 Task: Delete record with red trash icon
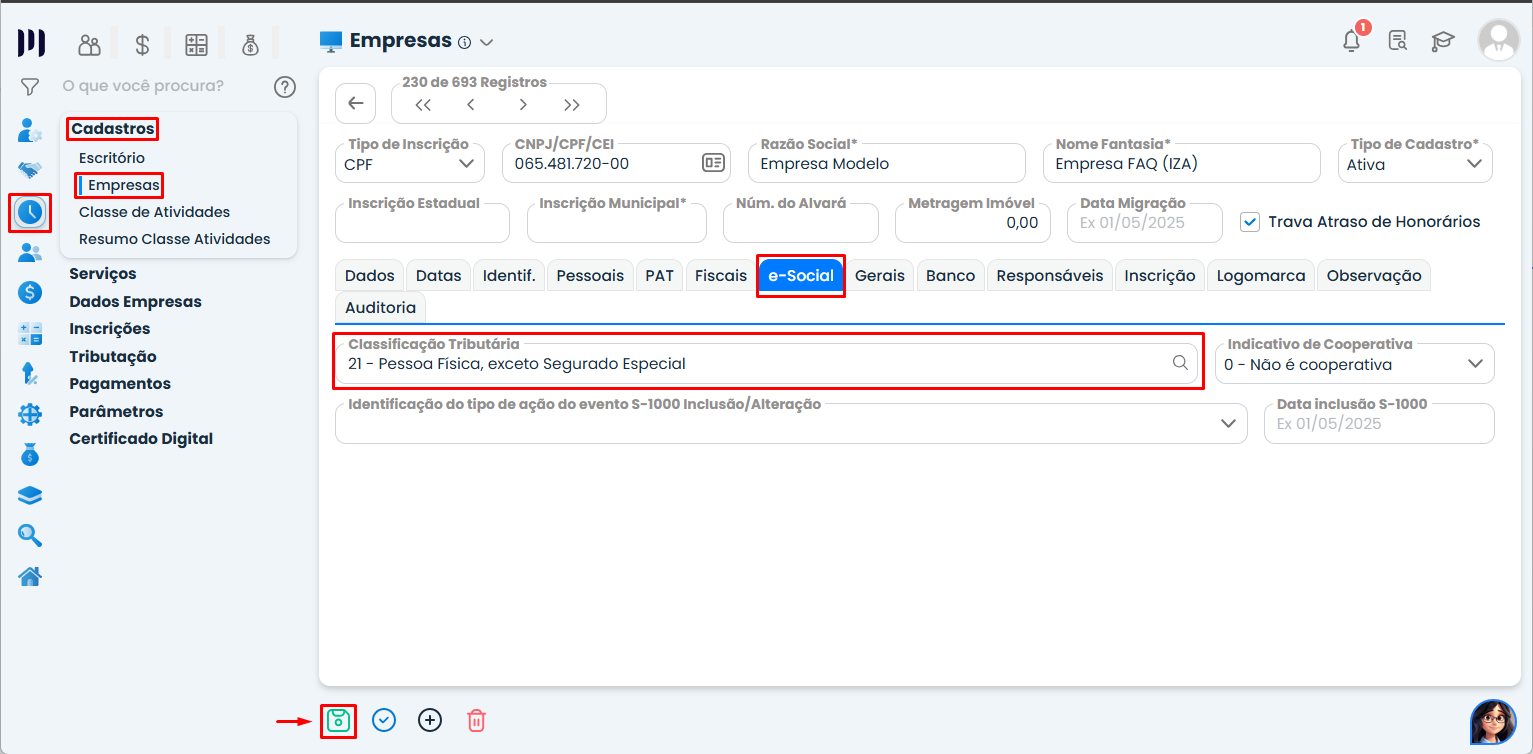[477, 720]
